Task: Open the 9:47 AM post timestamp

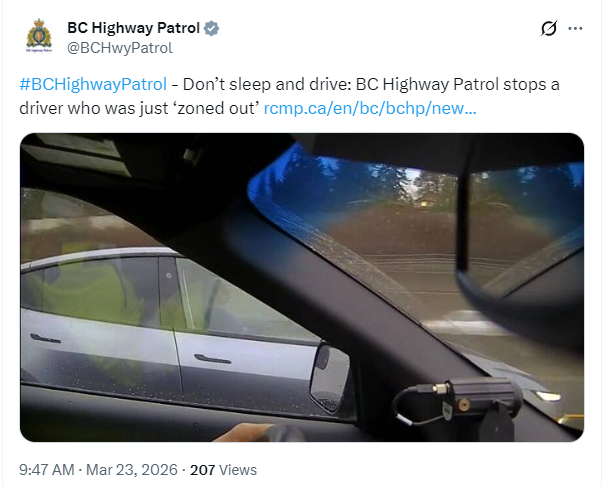Action: pyautogui.click(x=47, y=470)
